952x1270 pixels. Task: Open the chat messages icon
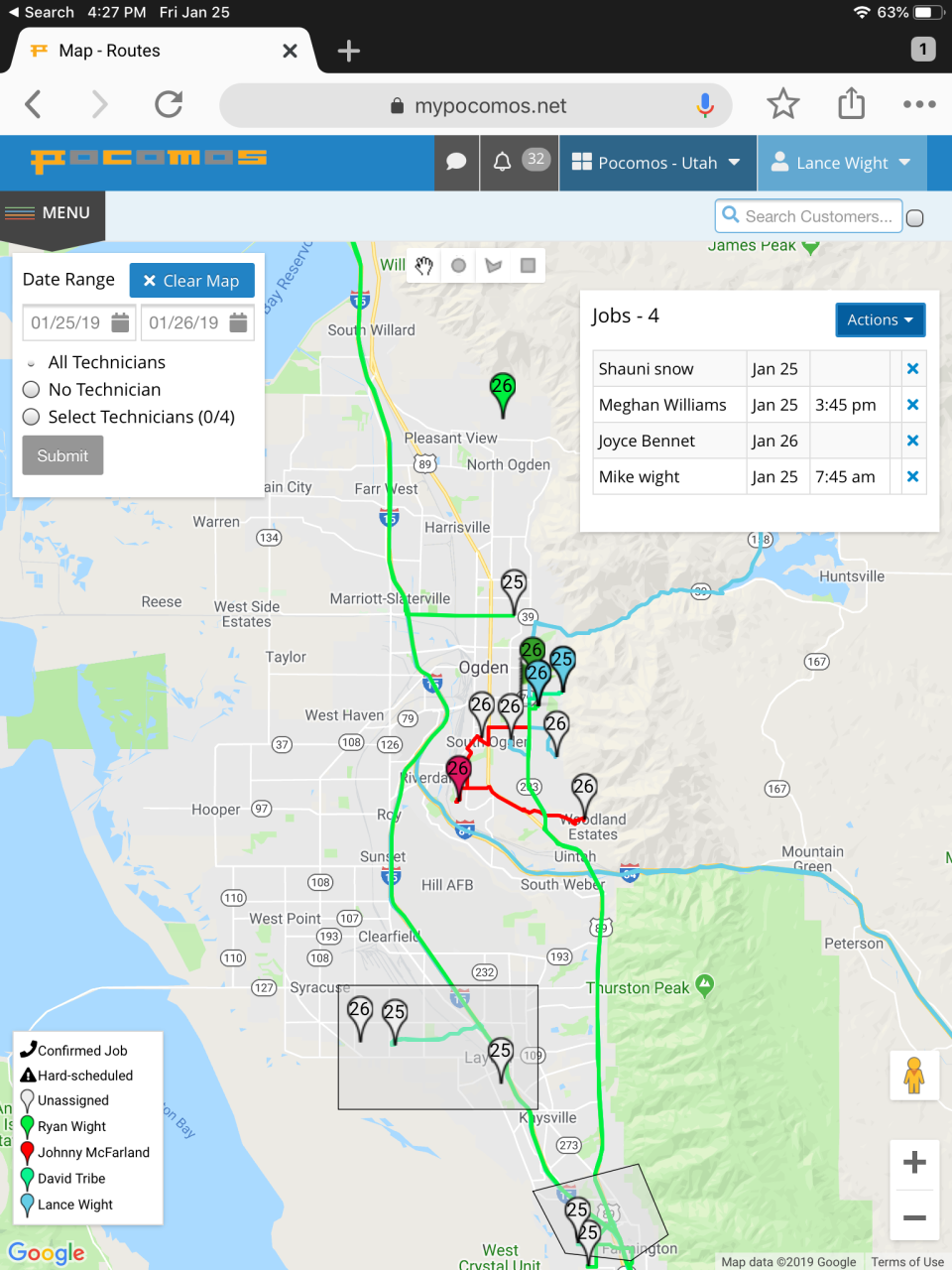coord(457,162)
